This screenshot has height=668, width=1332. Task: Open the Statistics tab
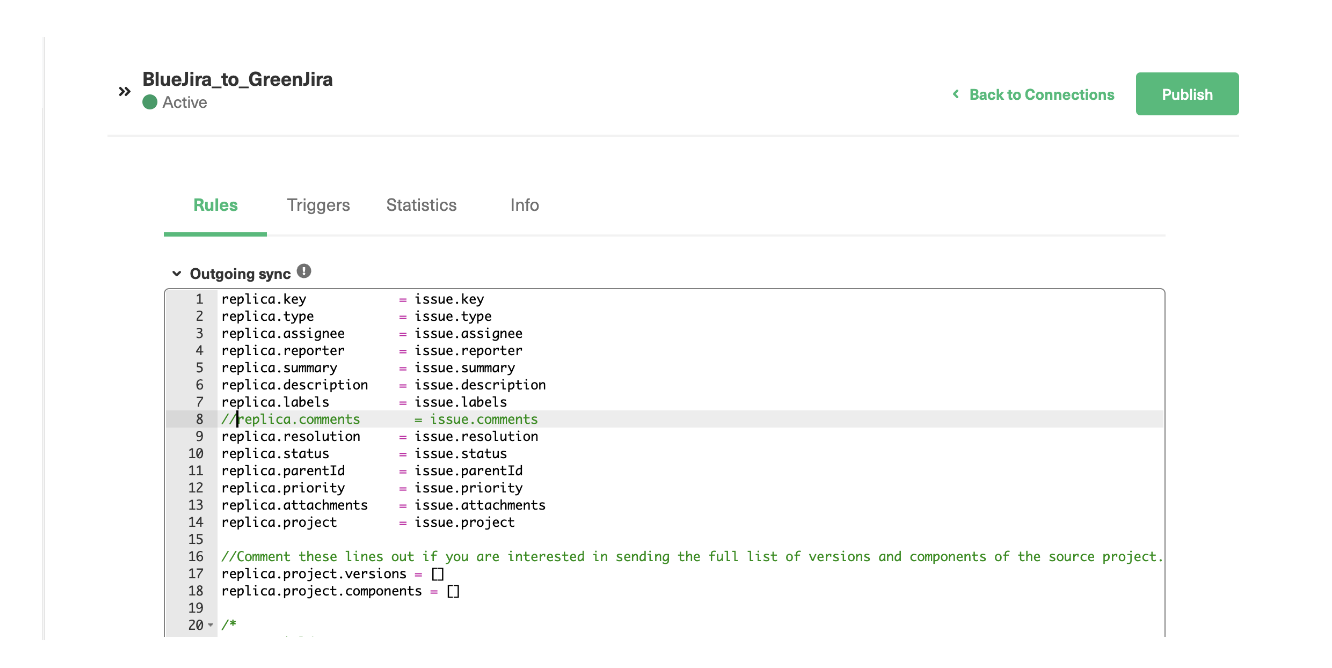point(421,205)
